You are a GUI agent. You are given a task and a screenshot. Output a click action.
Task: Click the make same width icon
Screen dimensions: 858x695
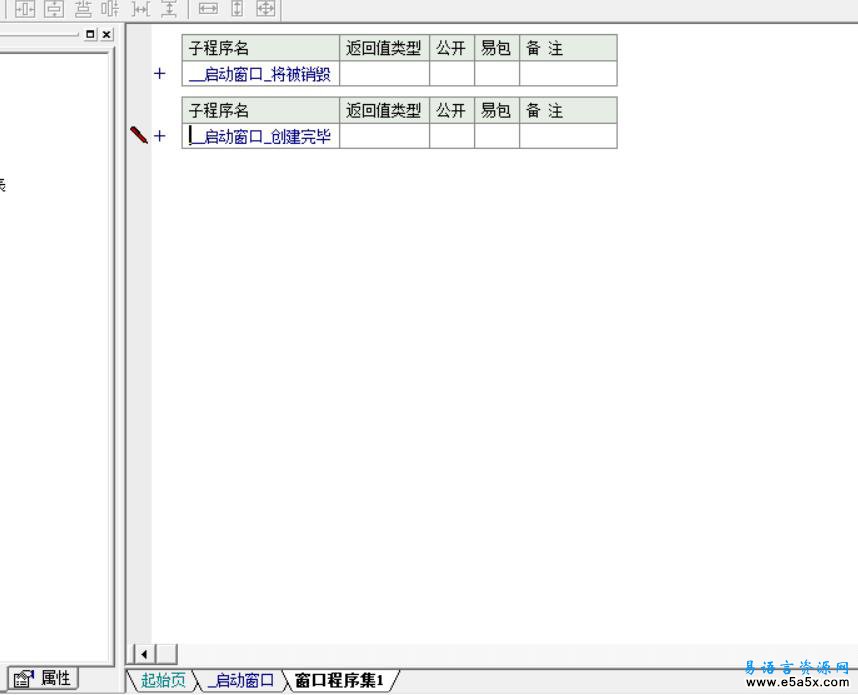(x=208, y=8)
